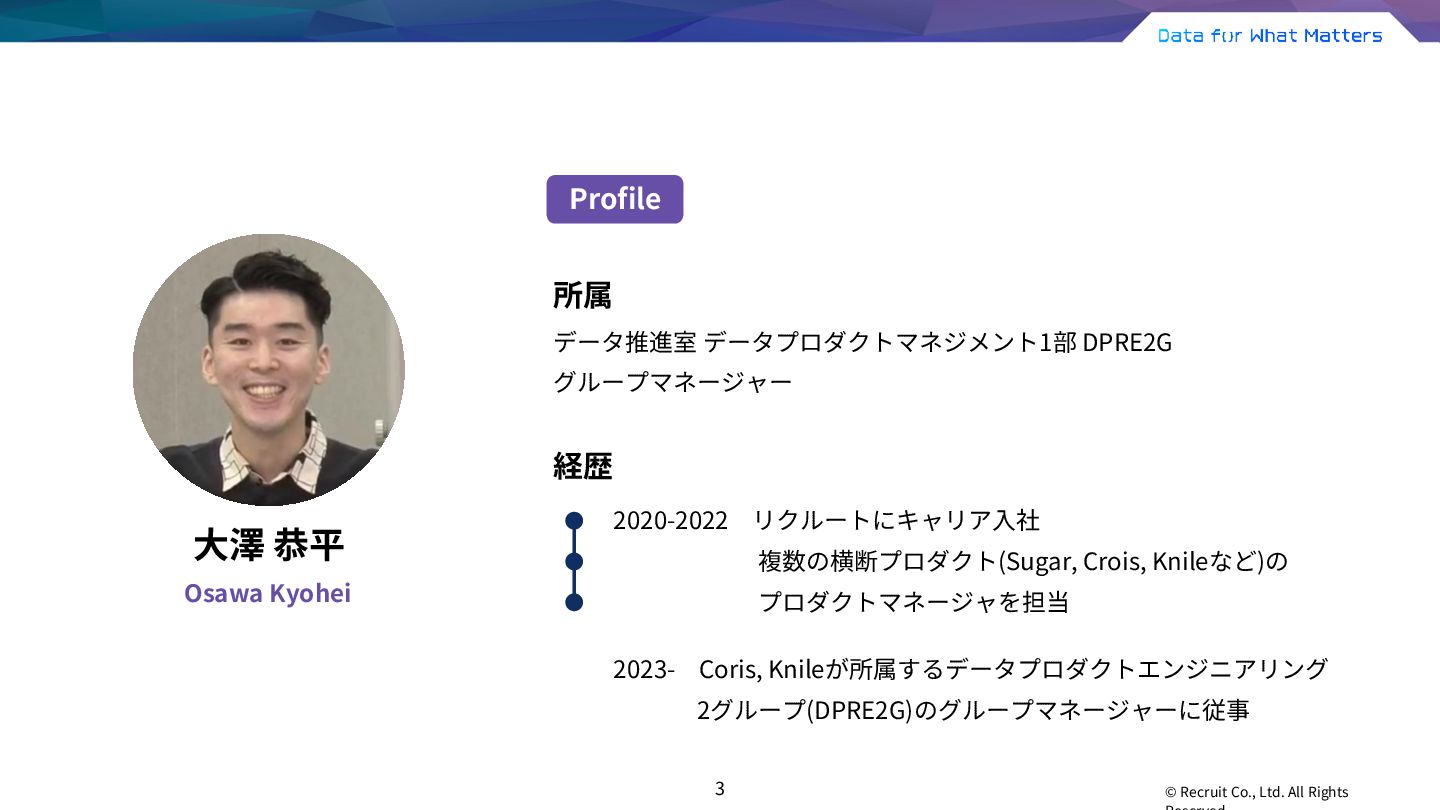Click the middle timeline dot
Viewport: 1440px width, 810px height.
[x=574, y=561]
